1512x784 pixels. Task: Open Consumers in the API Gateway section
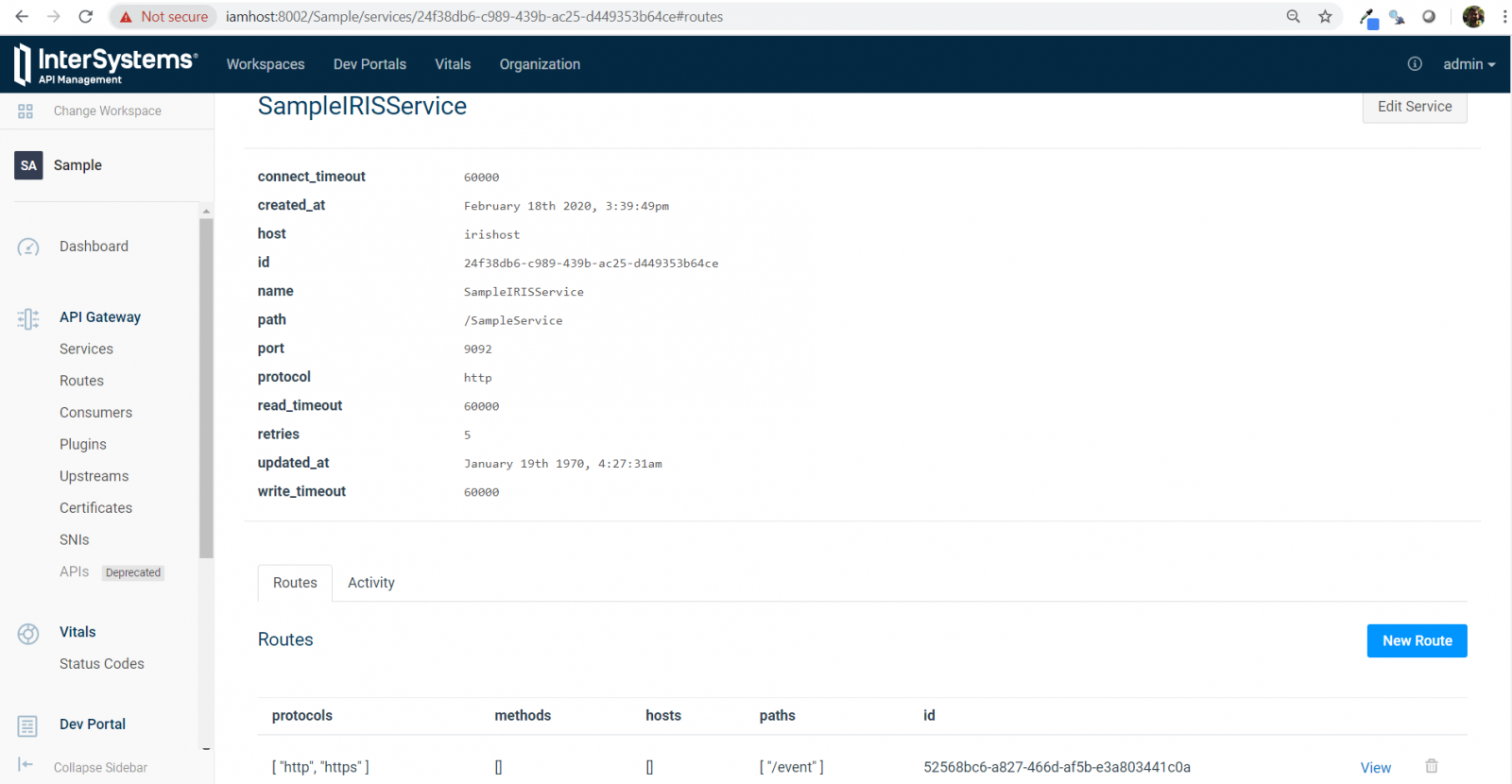tap(95, 413)
